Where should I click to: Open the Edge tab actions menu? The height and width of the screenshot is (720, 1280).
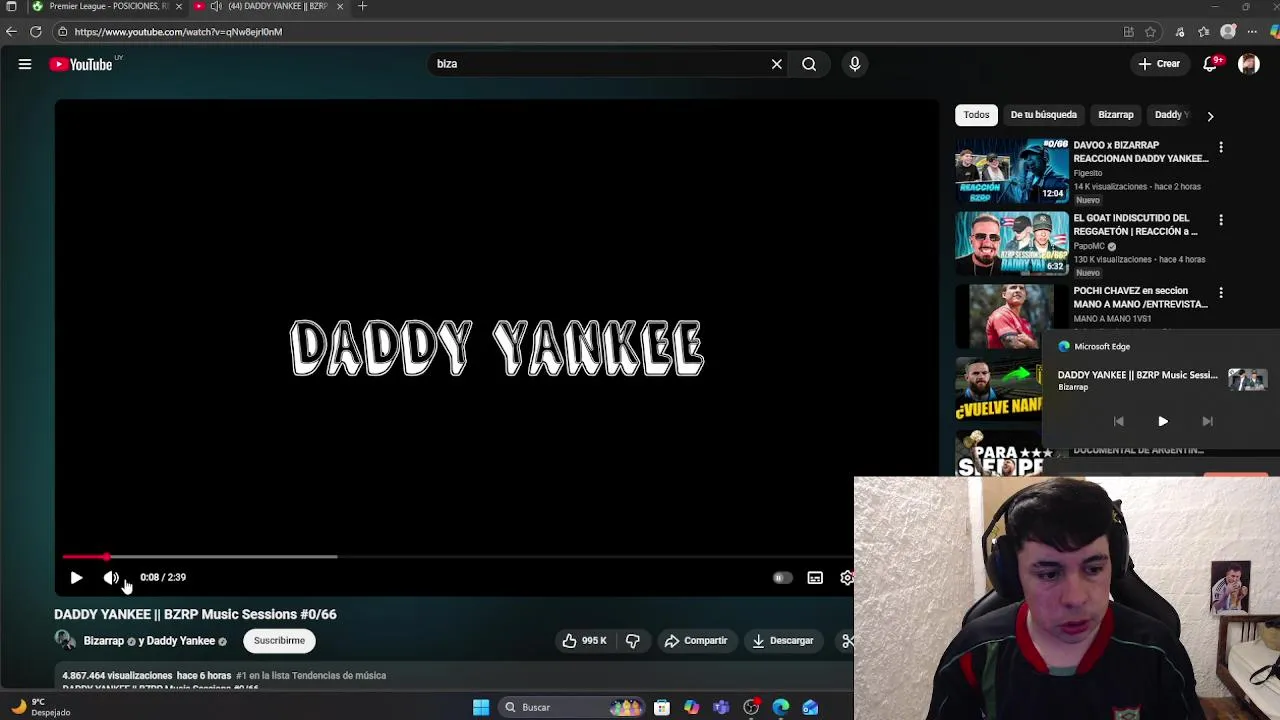point(11,6)
